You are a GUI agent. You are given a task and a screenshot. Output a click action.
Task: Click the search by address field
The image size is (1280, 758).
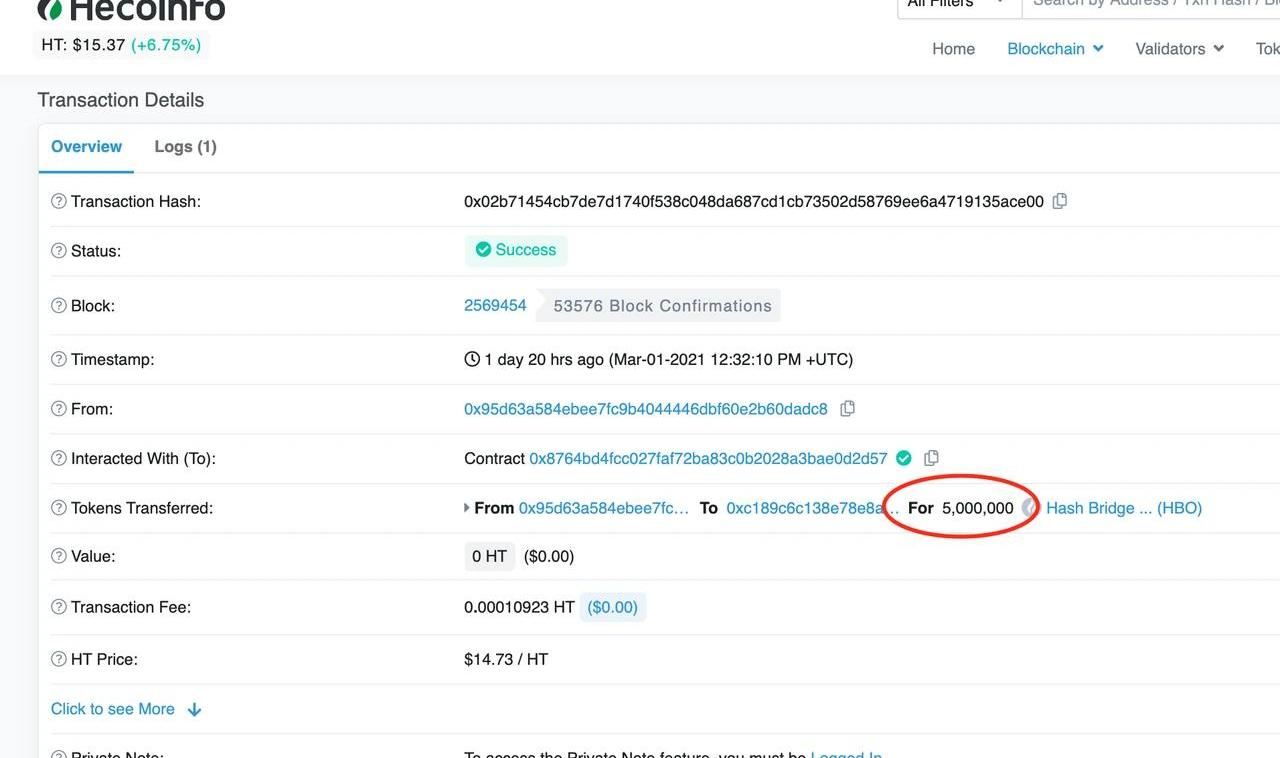click(x=1150, y=5)
